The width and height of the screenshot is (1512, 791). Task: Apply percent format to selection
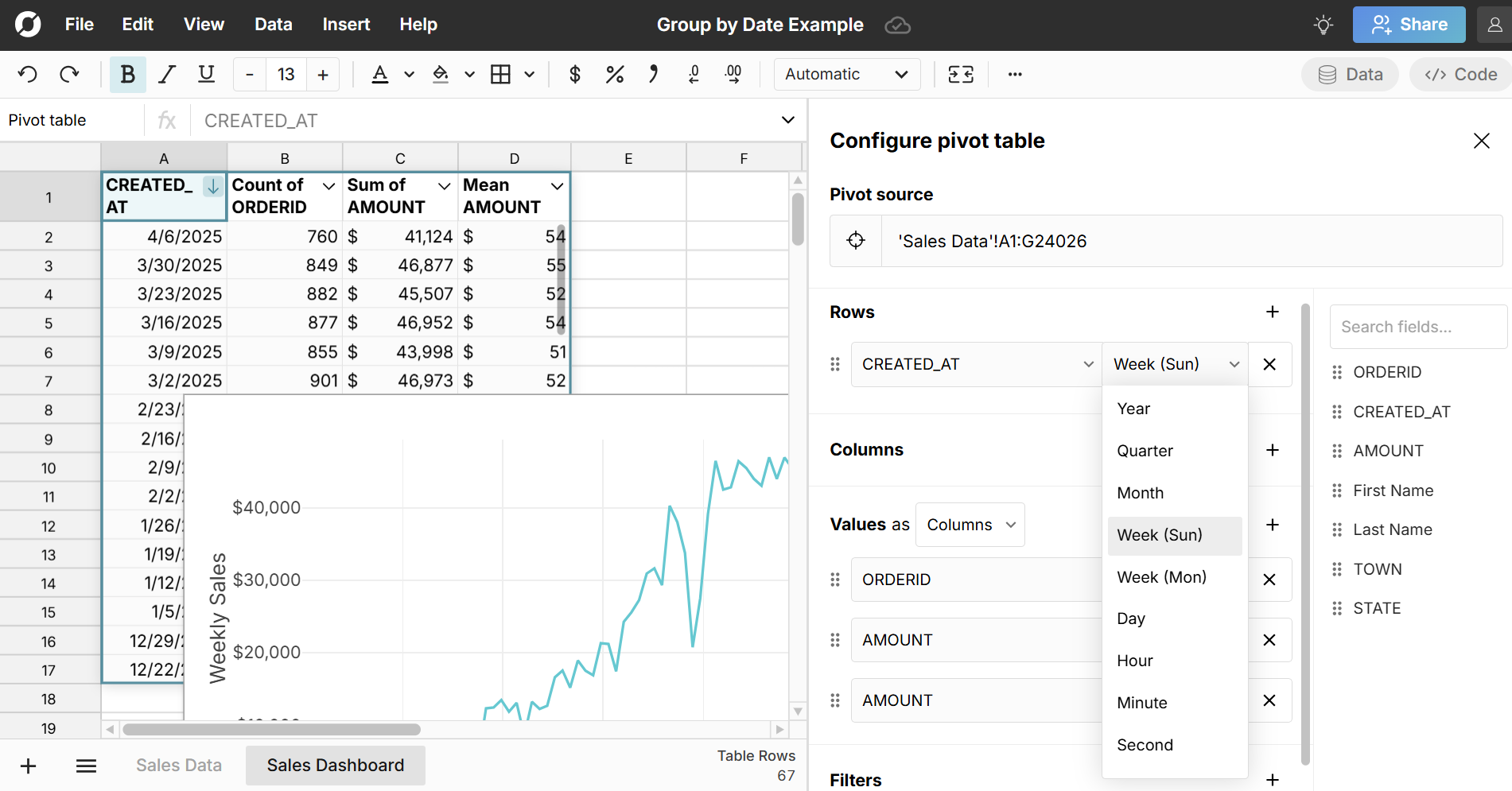[x=614, y=74]
